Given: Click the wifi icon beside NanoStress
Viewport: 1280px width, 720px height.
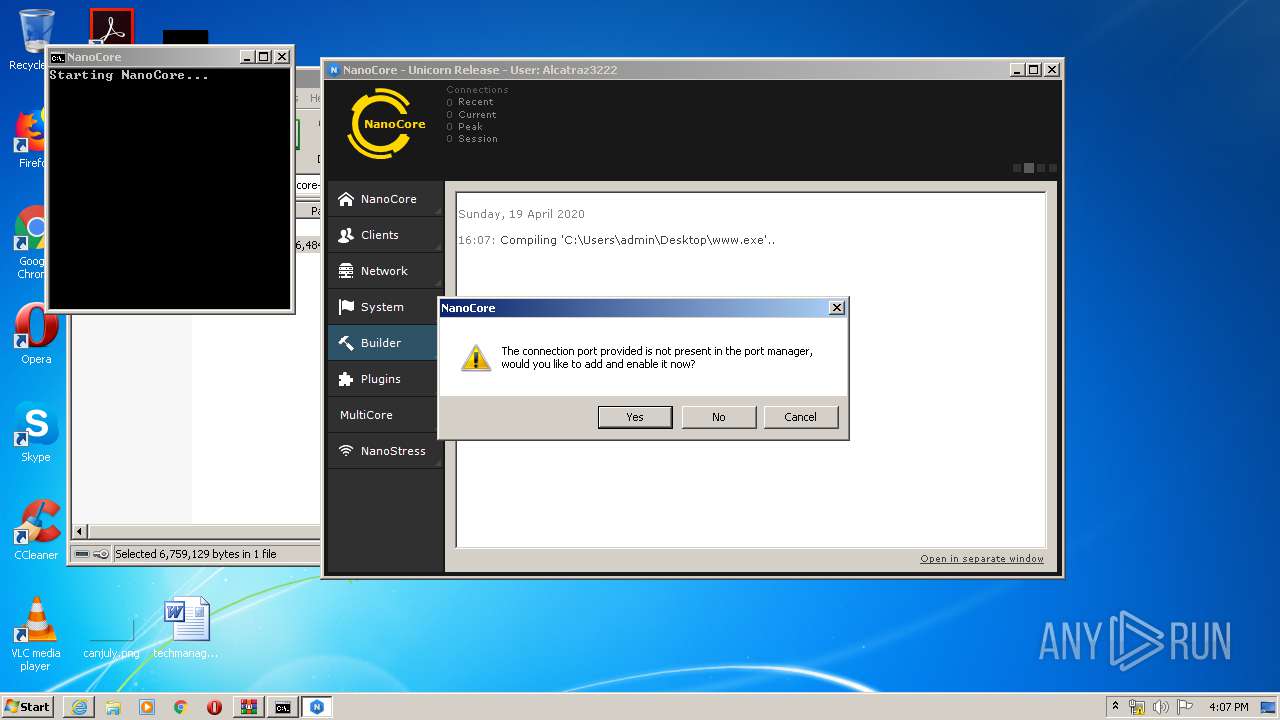Looking at the screenshot, I should [x=346, y=451].
